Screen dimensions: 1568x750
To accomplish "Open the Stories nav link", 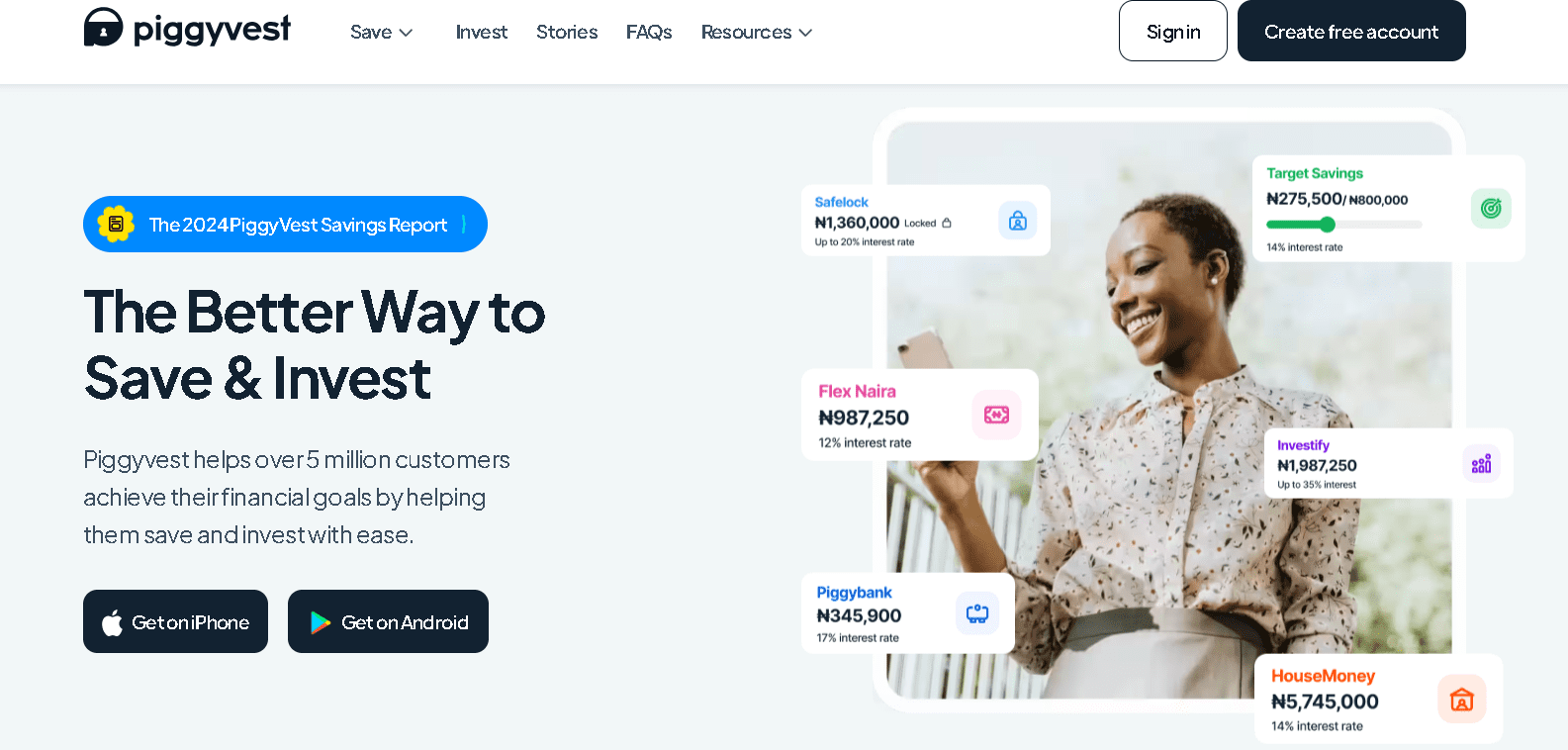I will (x=567, y=33).
